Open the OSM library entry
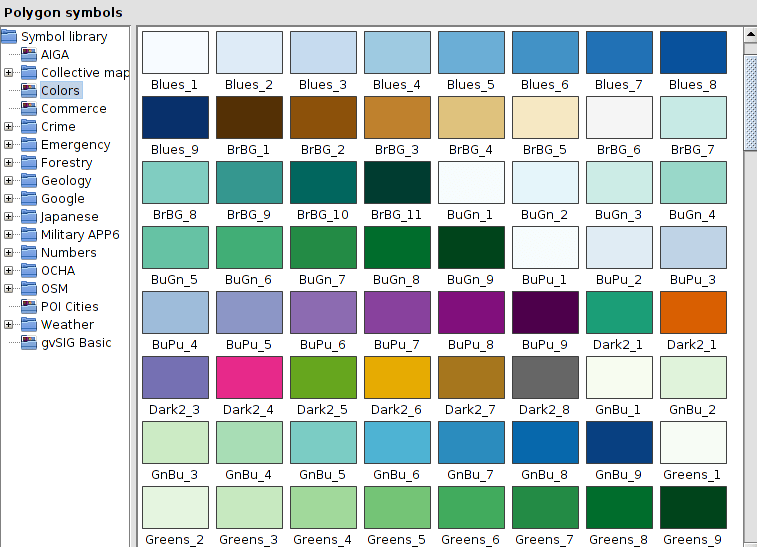Image resolution: width=757 pixels, height=547 pixels. click(x=54, y=289)
